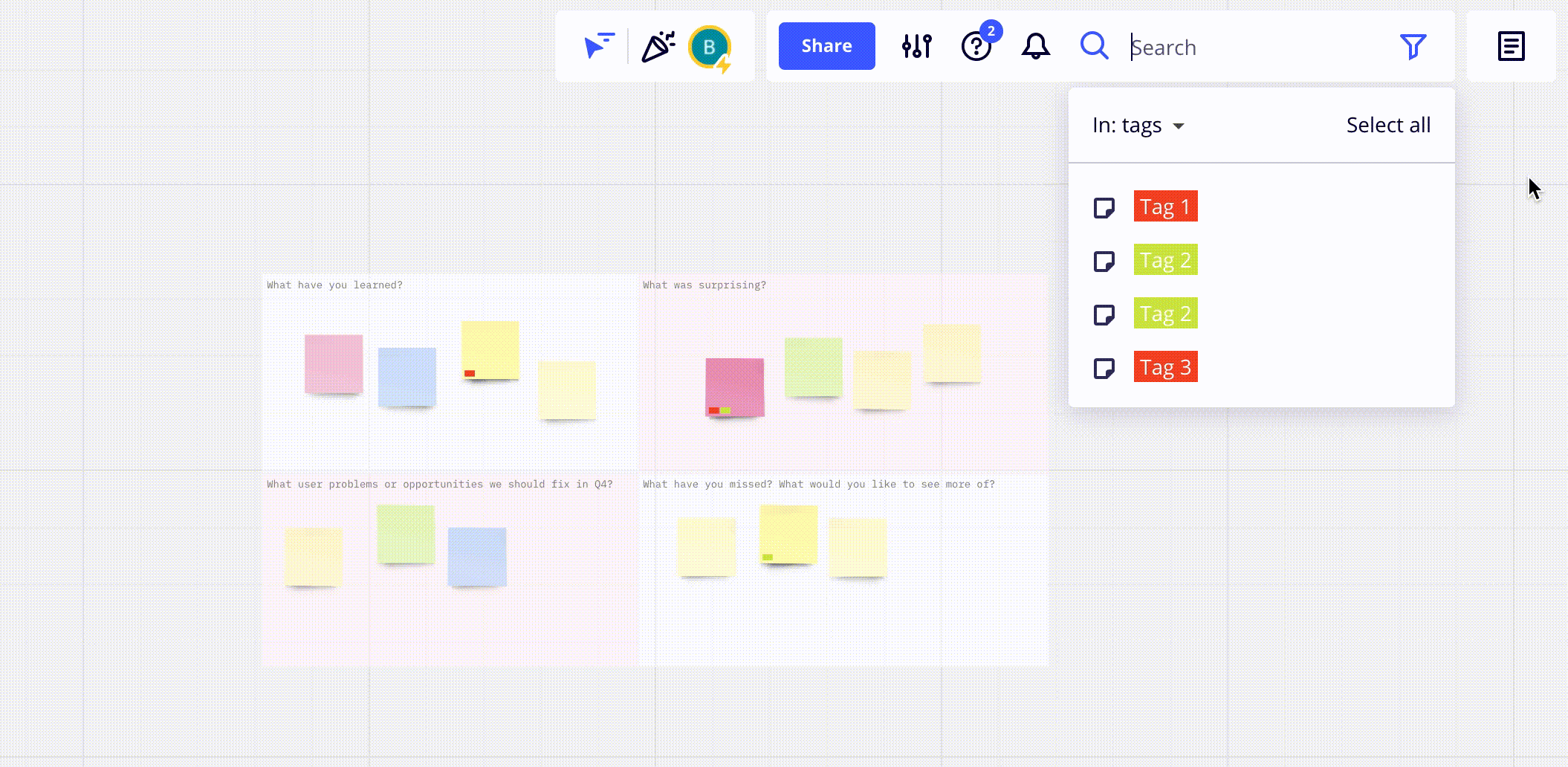Viewport: 1568px width, 767px height.
Task: Open the notes panel icon
Action: pyautogui.click(x=1511, y=46)
